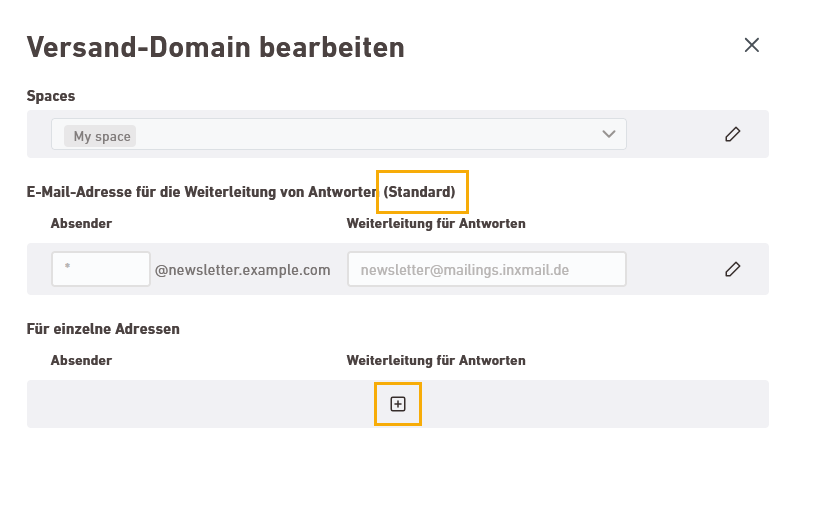This screenshot has height=524, width=814.
Task: Edit the Spaces assignment with pencil icon
Action: [732, 134]
